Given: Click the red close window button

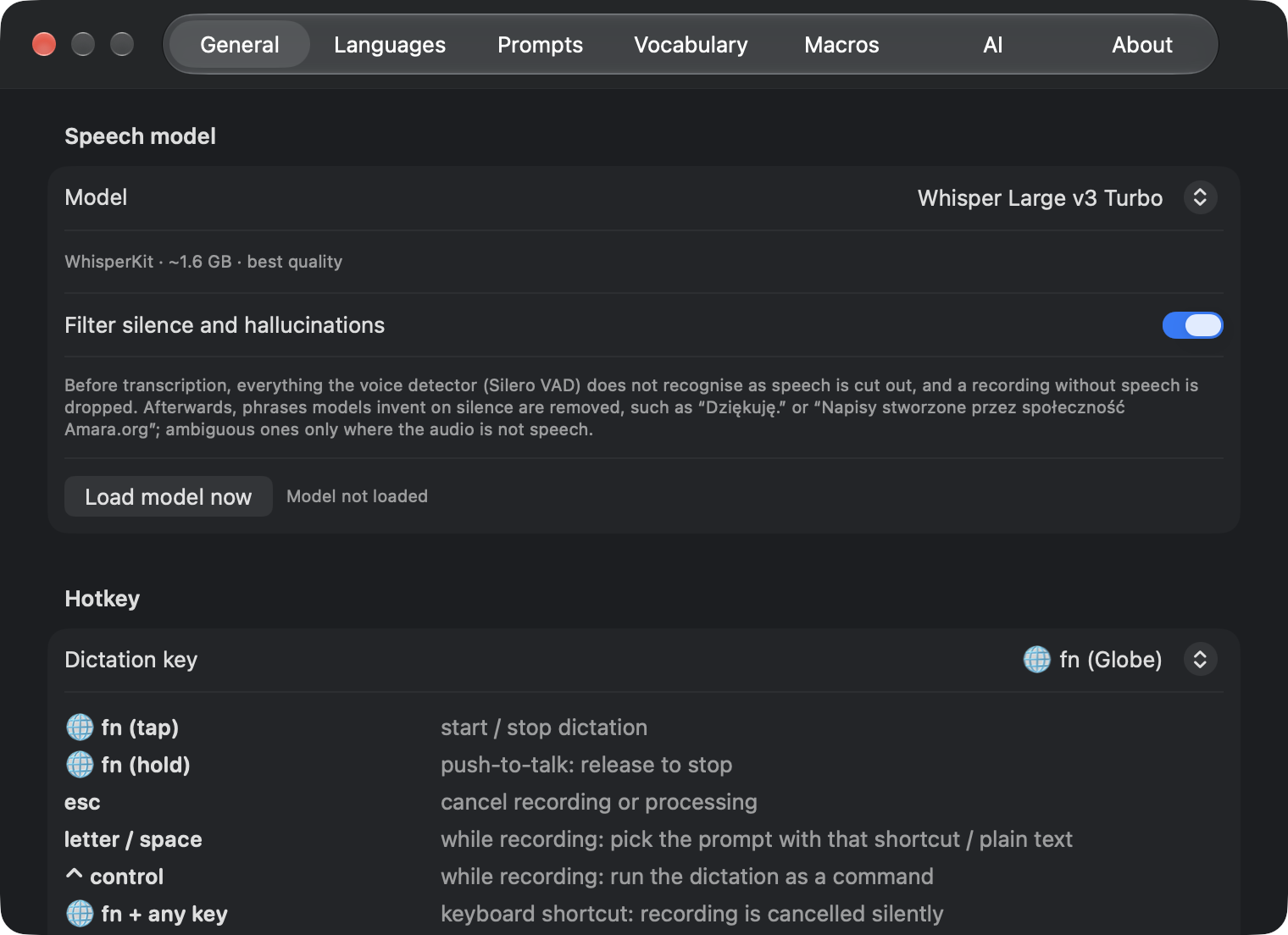Looking at the screenshot, I should click(44, 44).
